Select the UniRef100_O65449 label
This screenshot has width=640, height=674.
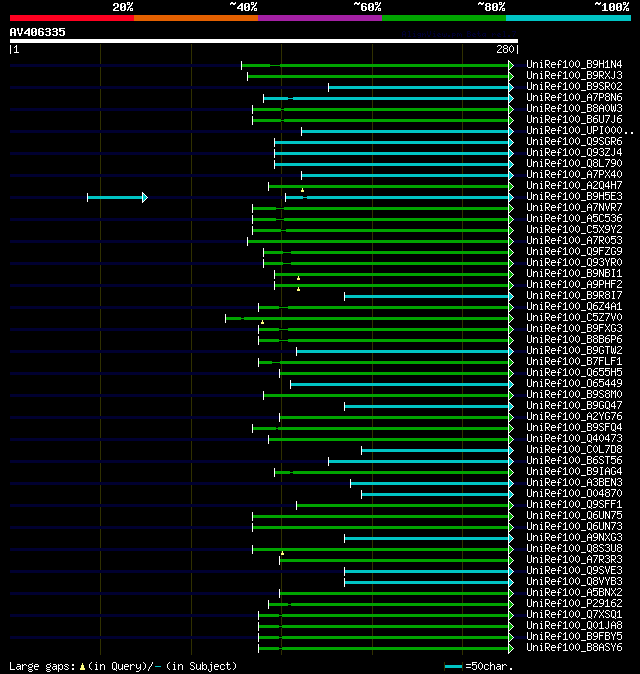click(x=574, y=383)
